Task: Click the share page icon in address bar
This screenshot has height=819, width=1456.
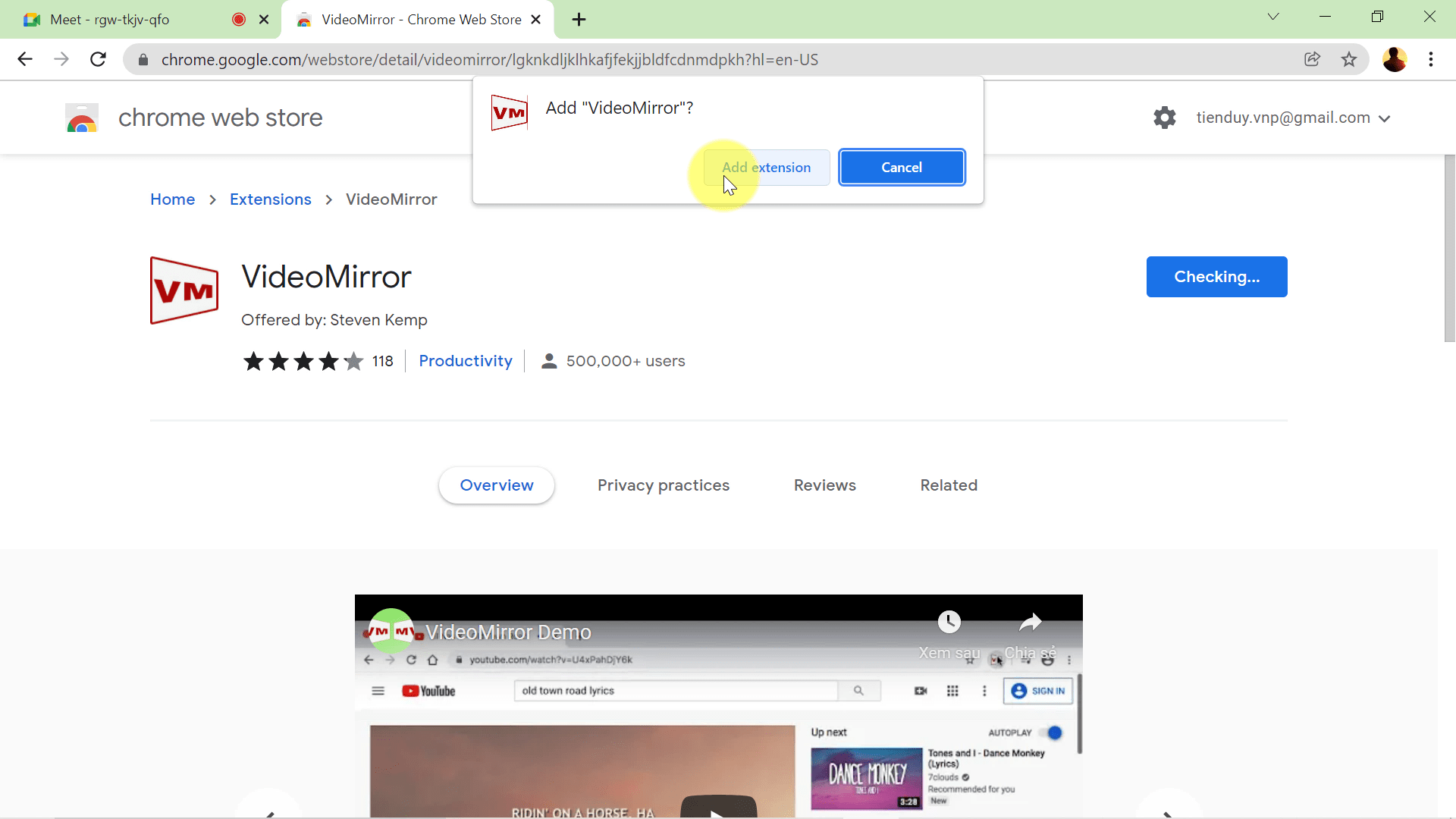Action: (1312, 59)
